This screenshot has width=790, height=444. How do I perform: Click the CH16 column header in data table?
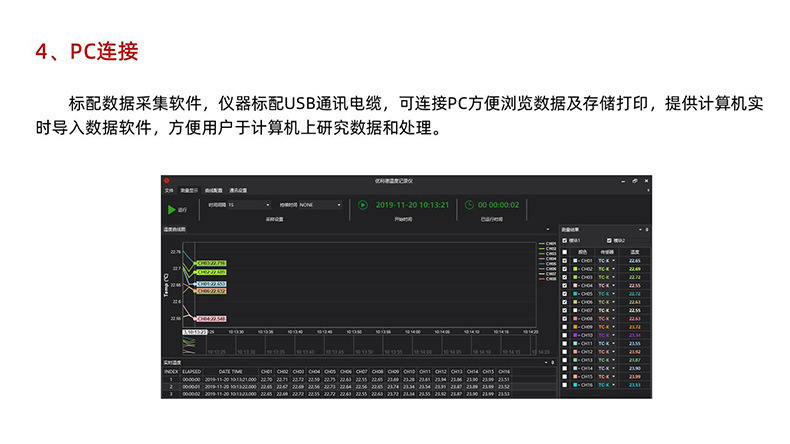[x=504, y=371]
